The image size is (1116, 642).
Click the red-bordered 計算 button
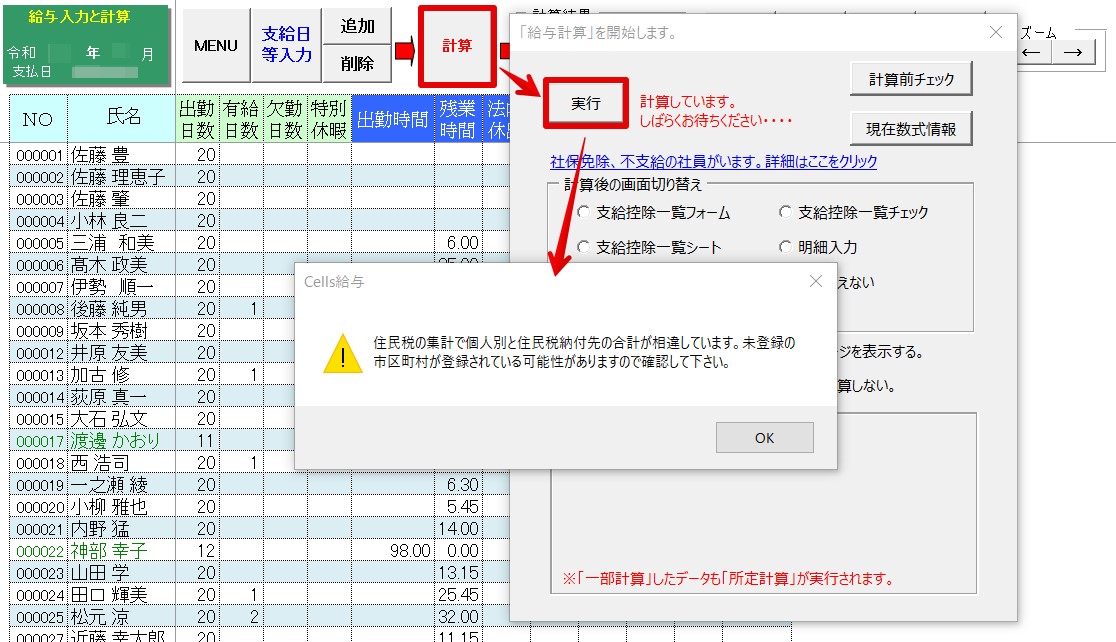457,46
